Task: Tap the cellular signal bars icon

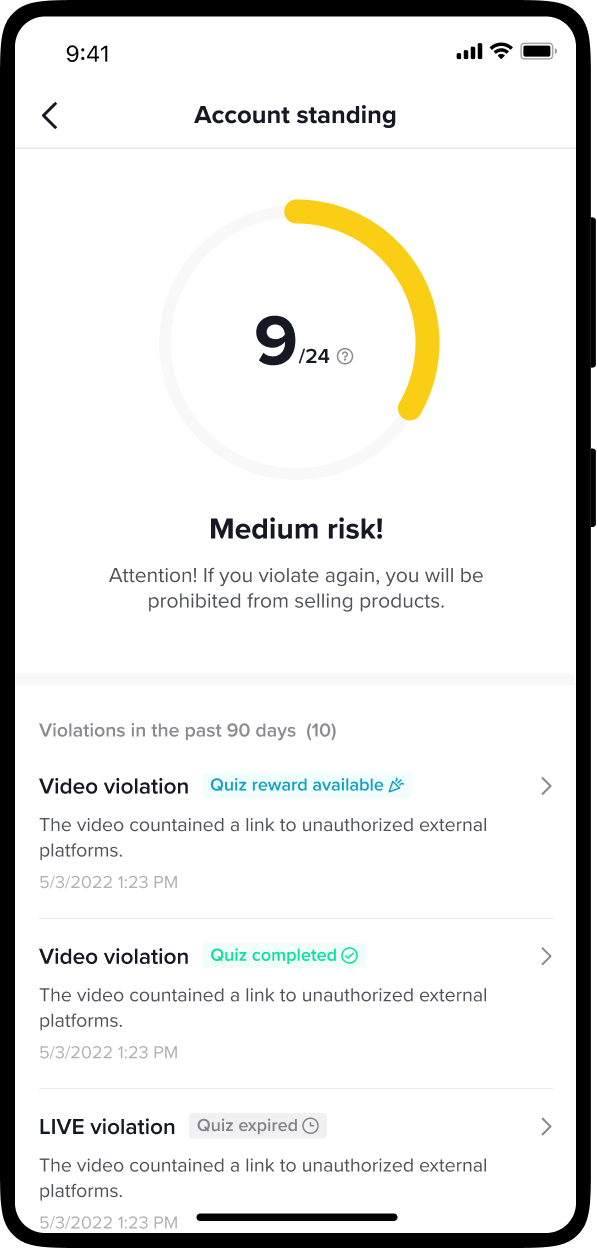Action: 469,52
